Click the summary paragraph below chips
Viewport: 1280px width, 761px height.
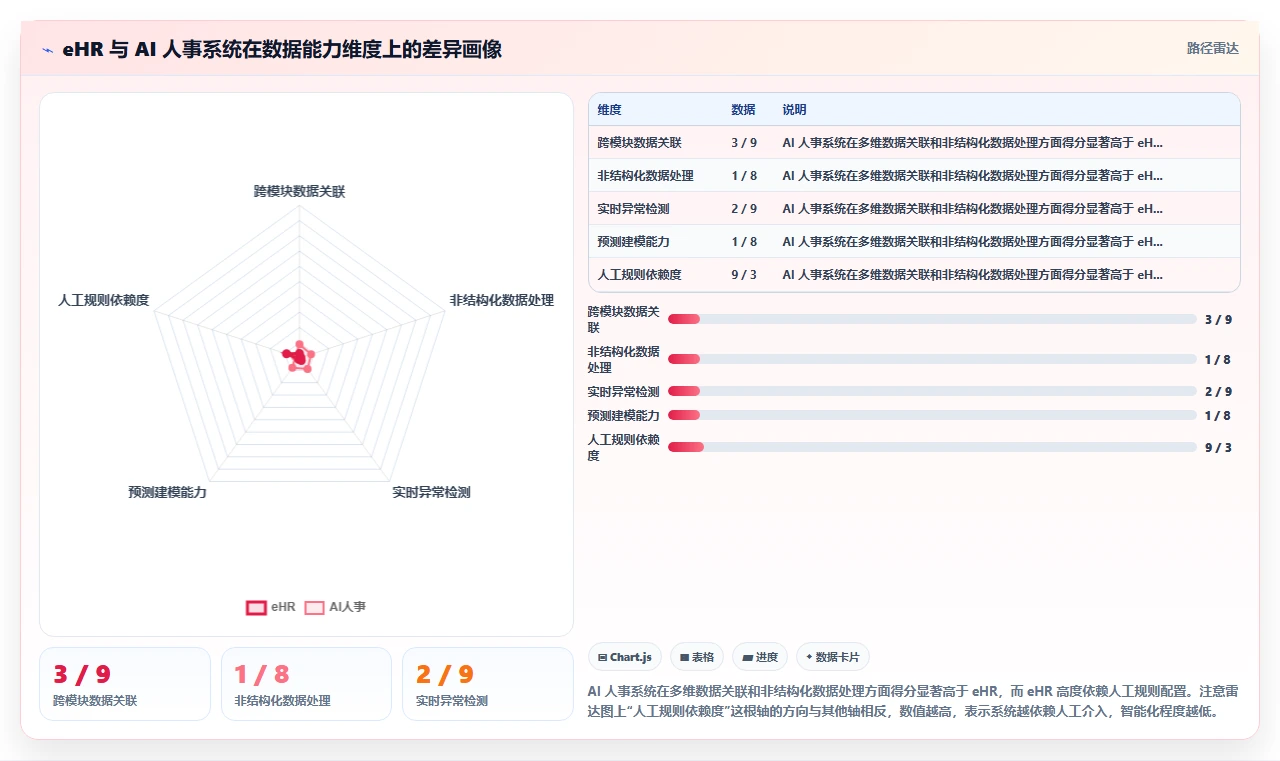pos(914,702)
